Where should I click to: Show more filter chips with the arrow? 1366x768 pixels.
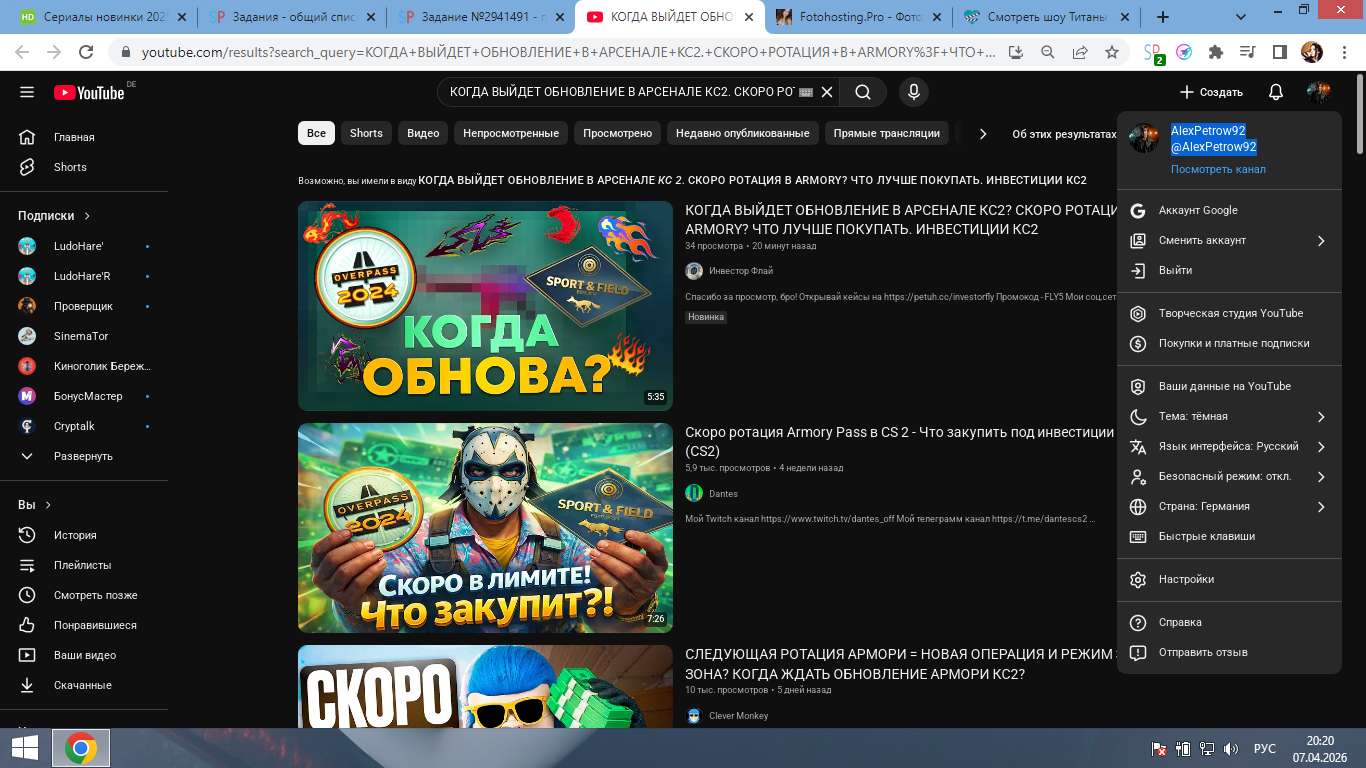click(983, 133)
